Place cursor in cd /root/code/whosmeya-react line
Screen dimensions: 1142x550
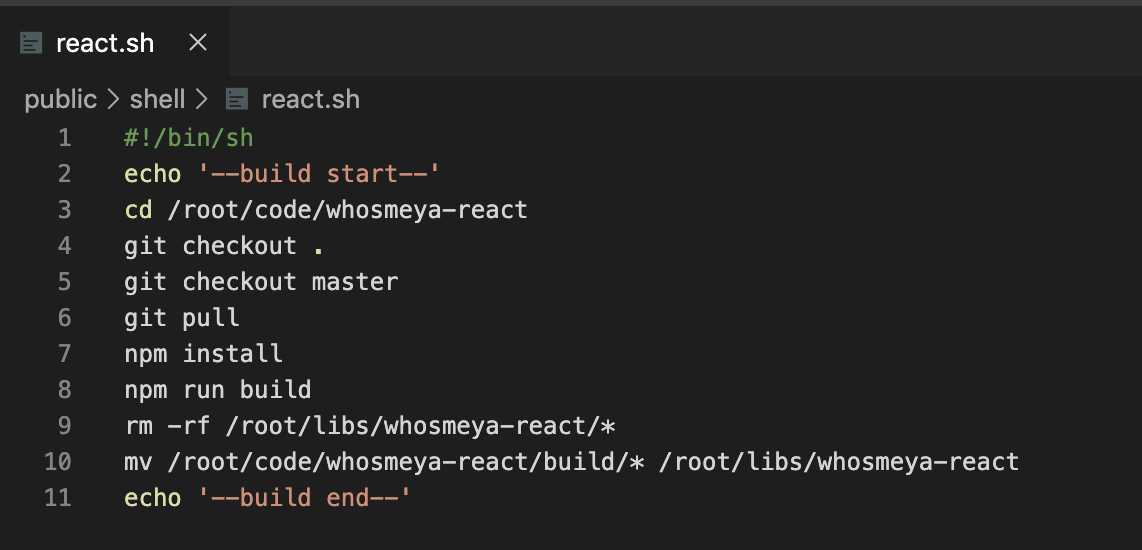pyautogui.click(x=326, y=210)
